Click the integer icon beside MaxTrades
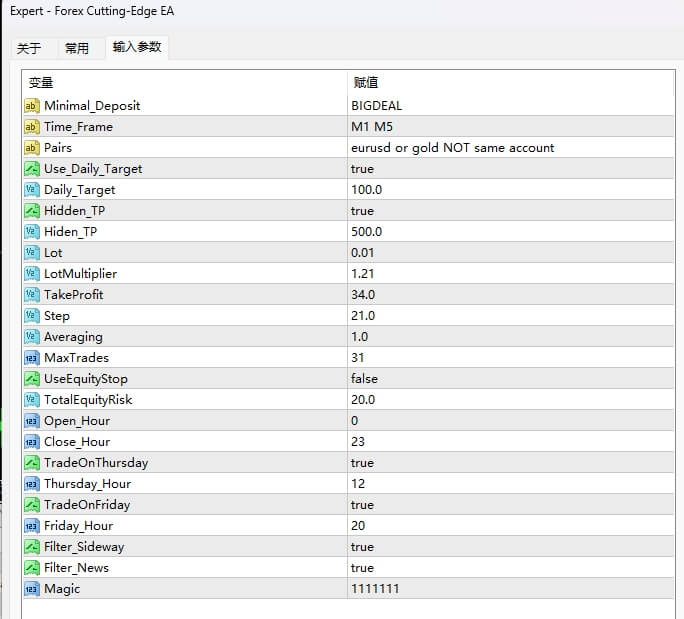Image resolution: width=684 pixels, height=619 pixels. point(31,358)
